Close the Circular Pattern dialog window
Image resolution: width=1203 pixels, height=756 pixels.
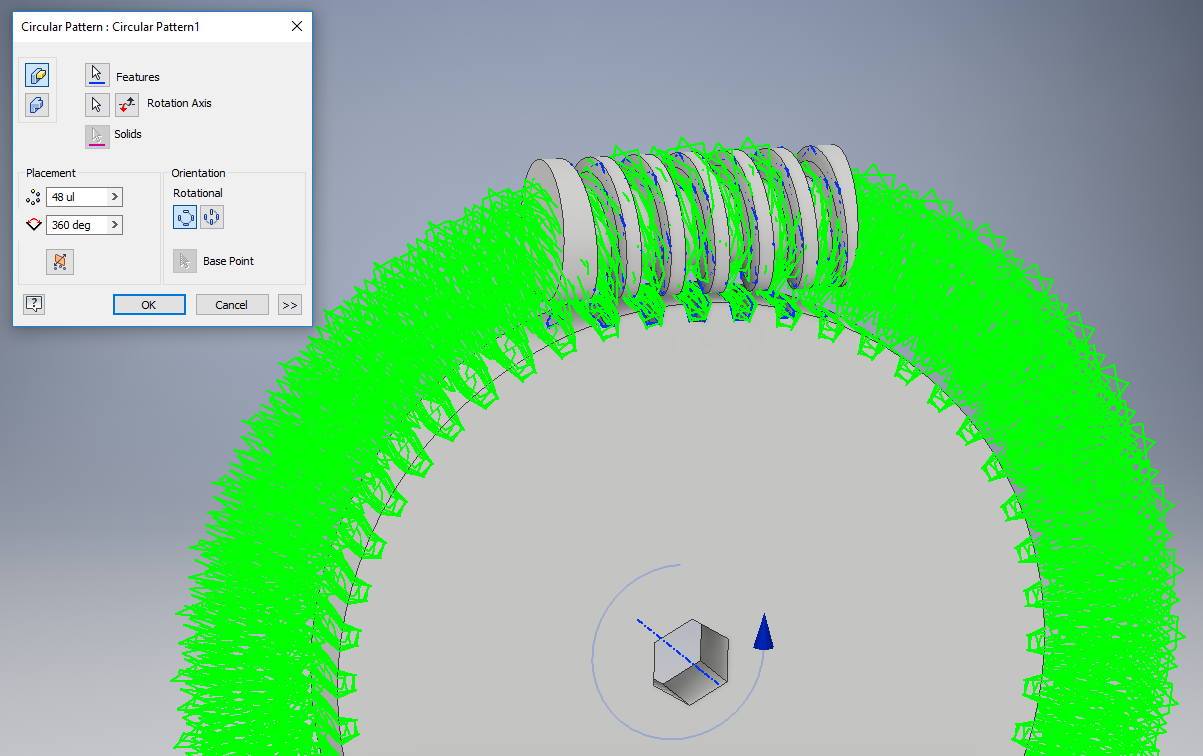[x=297, y=26]
